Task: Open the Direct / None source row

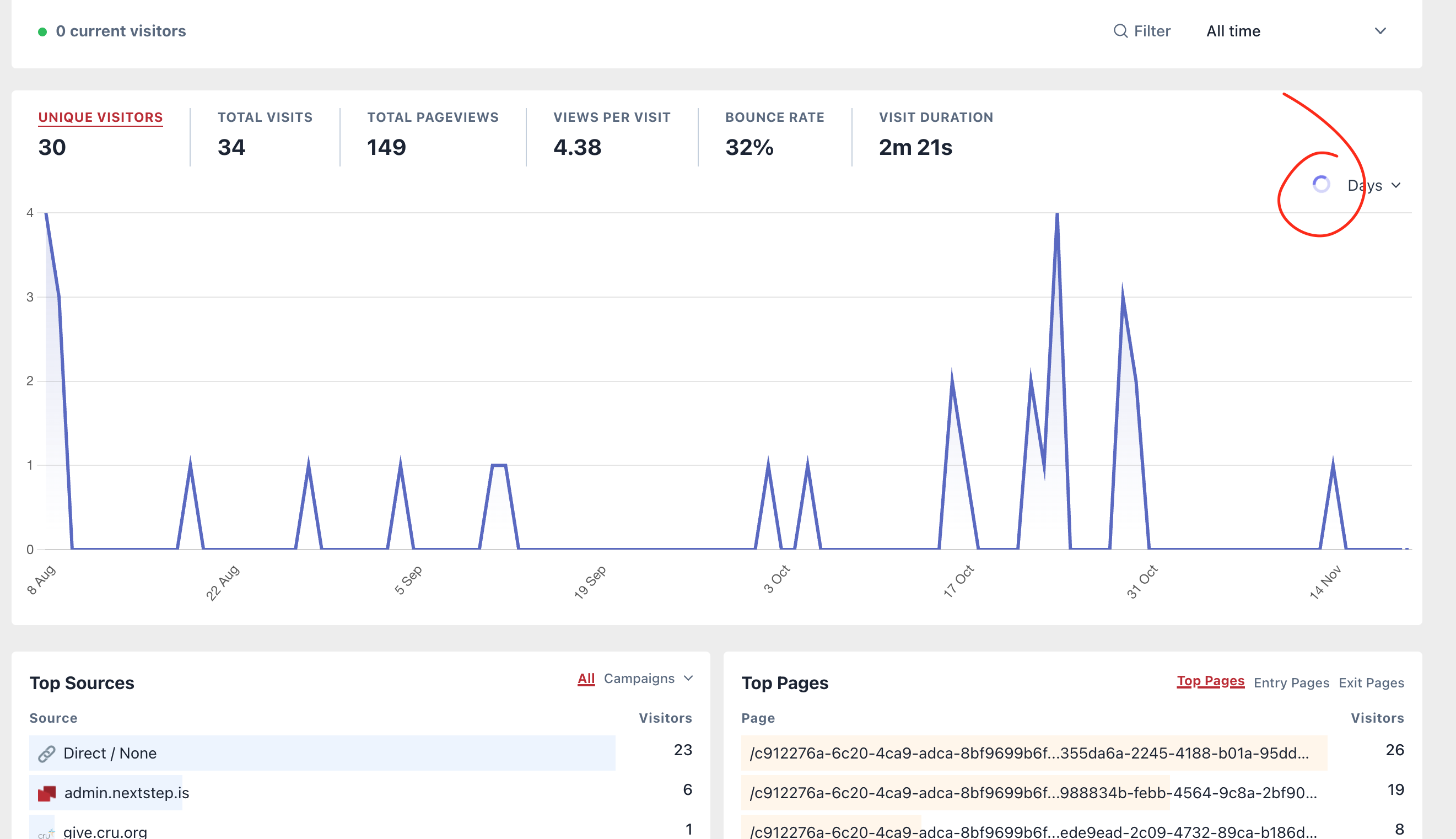Action: click(360, 753)
